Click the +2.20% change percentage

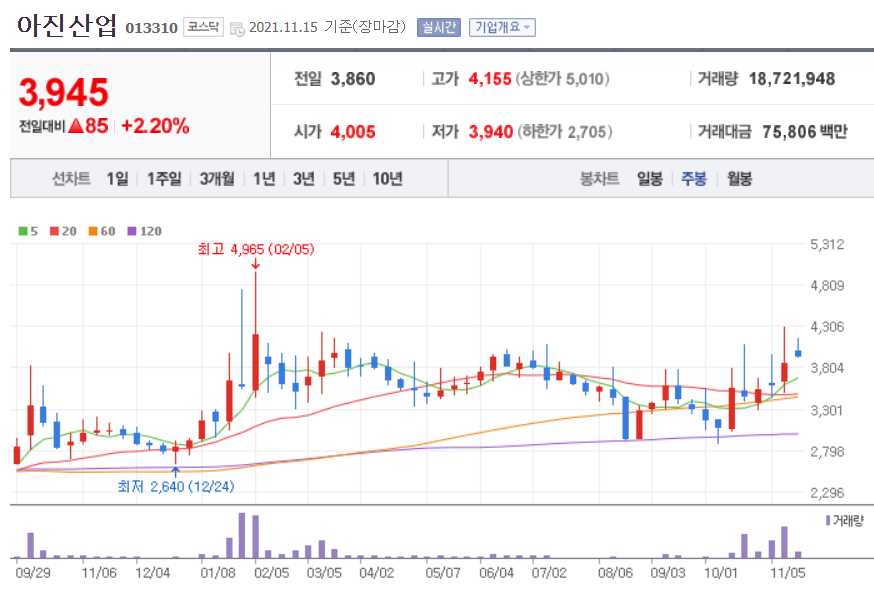tap(155, 126)
